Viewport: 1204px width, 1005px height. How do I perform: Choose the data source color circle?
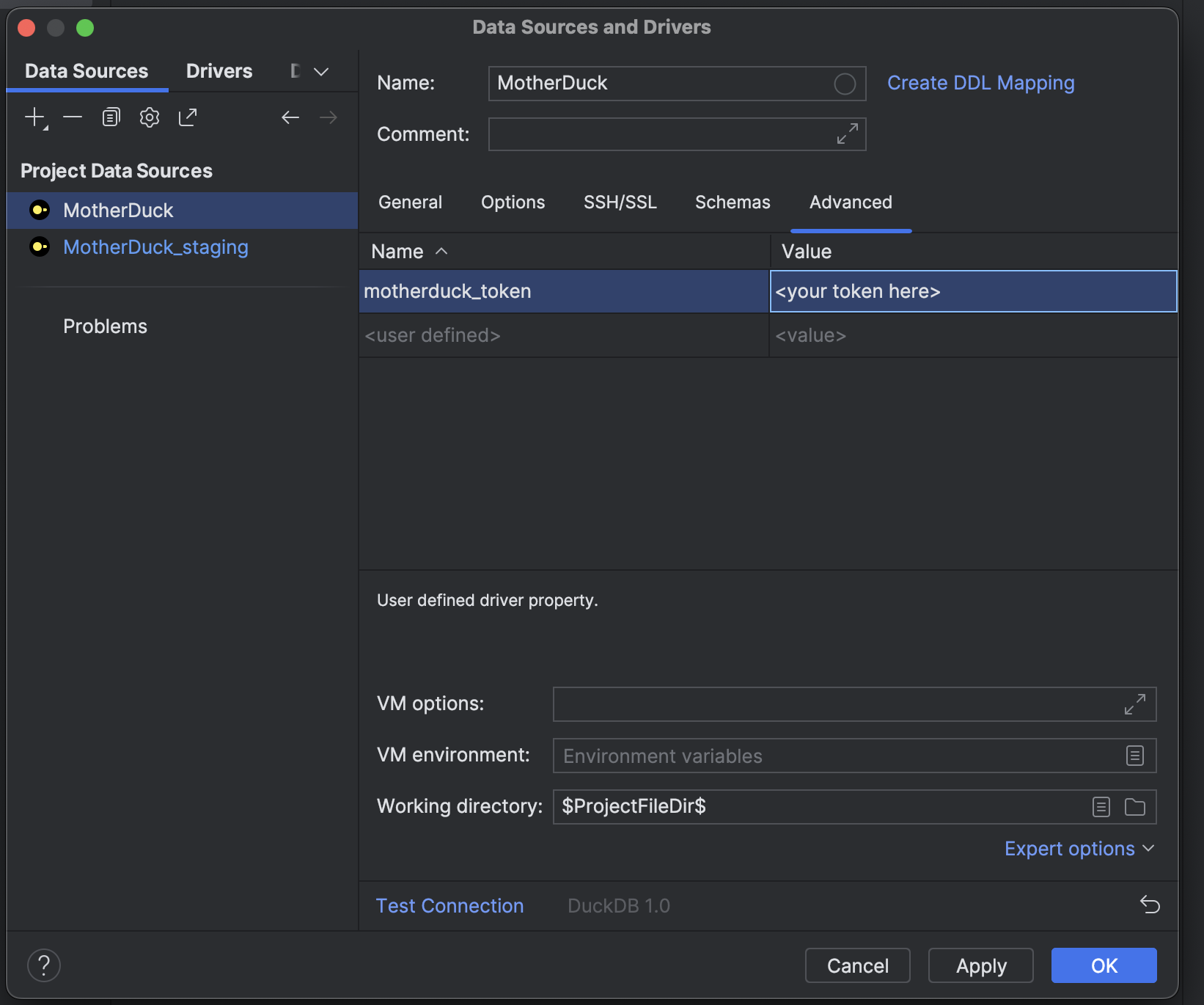click(x=845, y=84)
